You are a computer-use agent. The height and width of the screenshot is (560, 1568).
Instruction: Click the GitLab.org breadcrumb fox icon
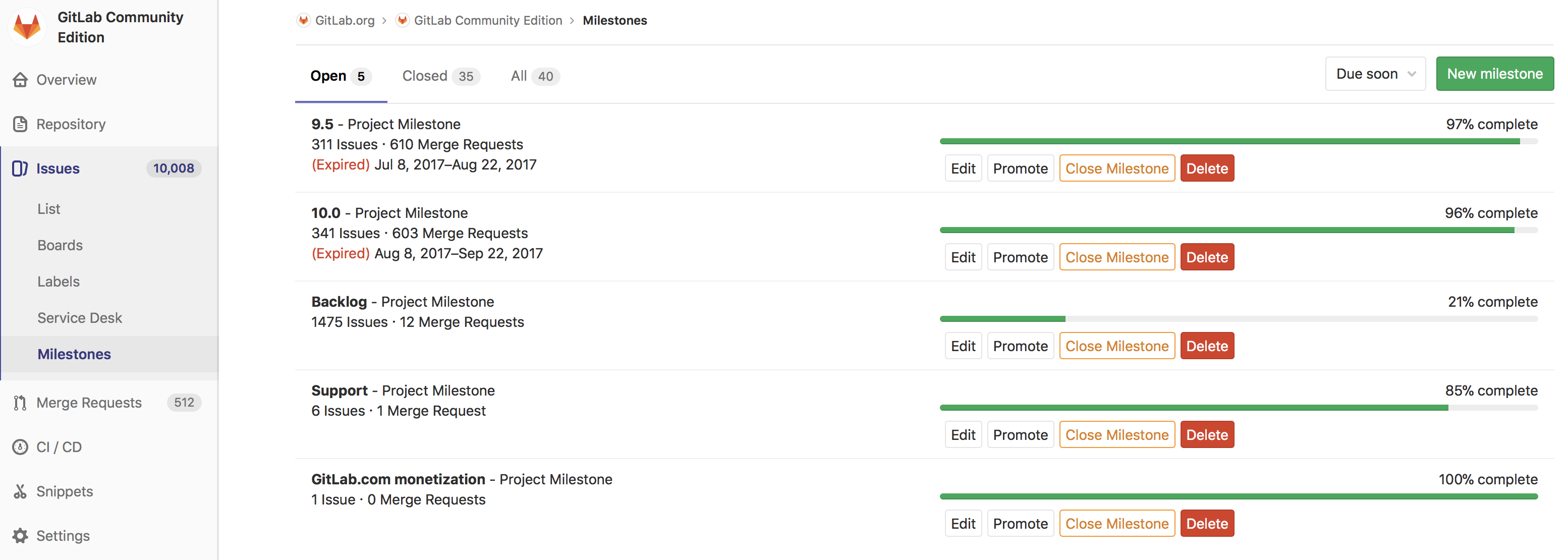pyautogui.click(x=303, y=20)
